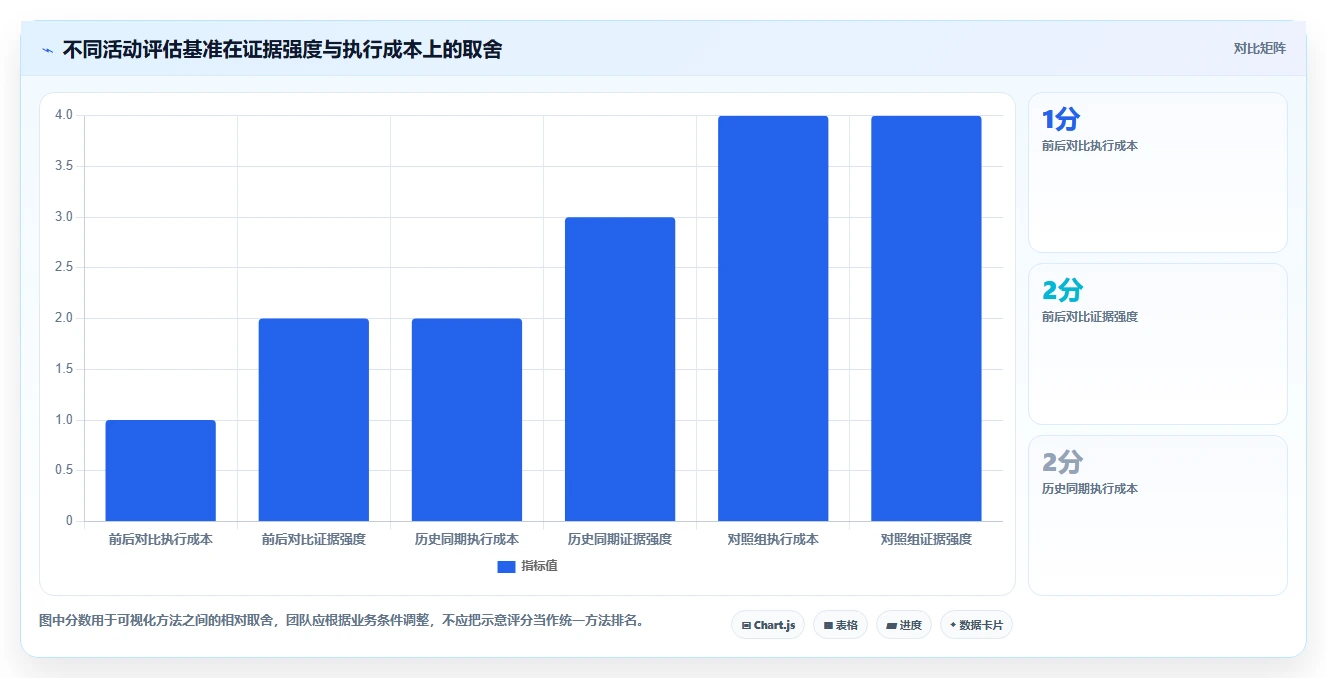1327x678 pixels.
Task: Click the 对照组证据强度 bar
Action: click(x=926, y=318)
